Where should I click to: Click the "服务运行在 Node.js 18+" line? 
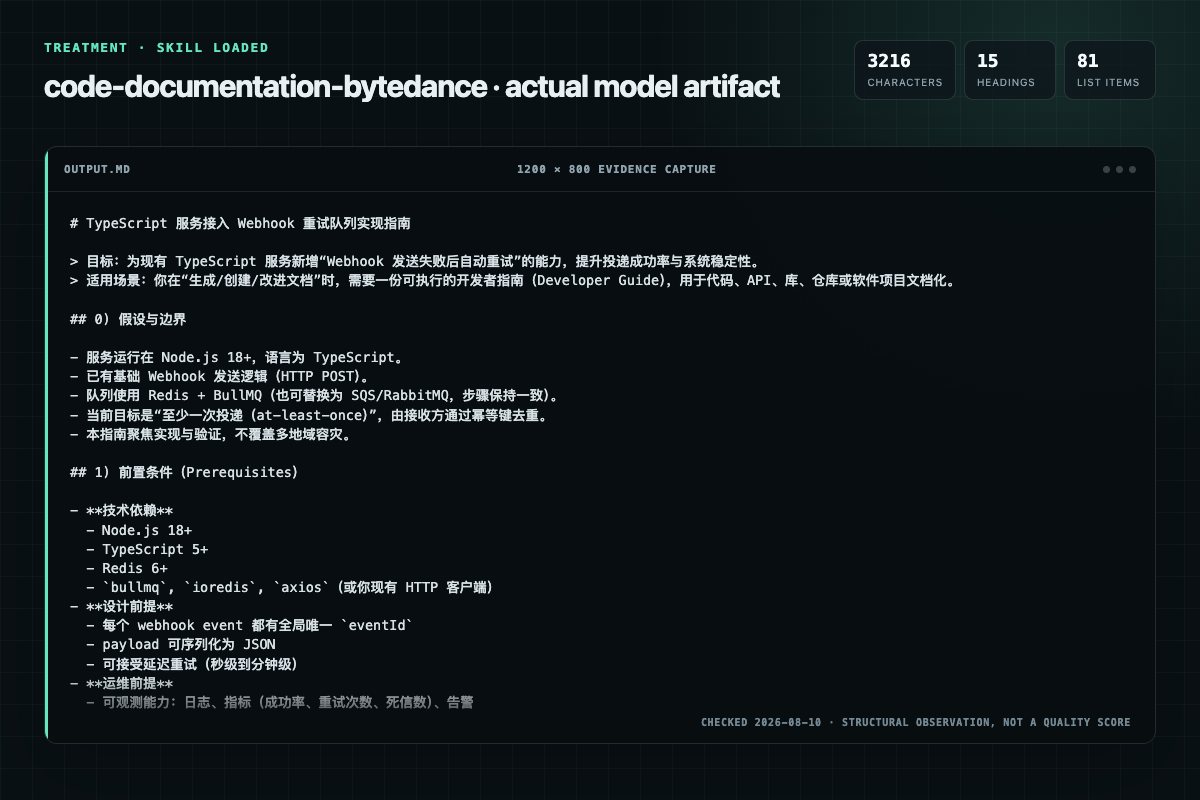(x=236, y=357)
